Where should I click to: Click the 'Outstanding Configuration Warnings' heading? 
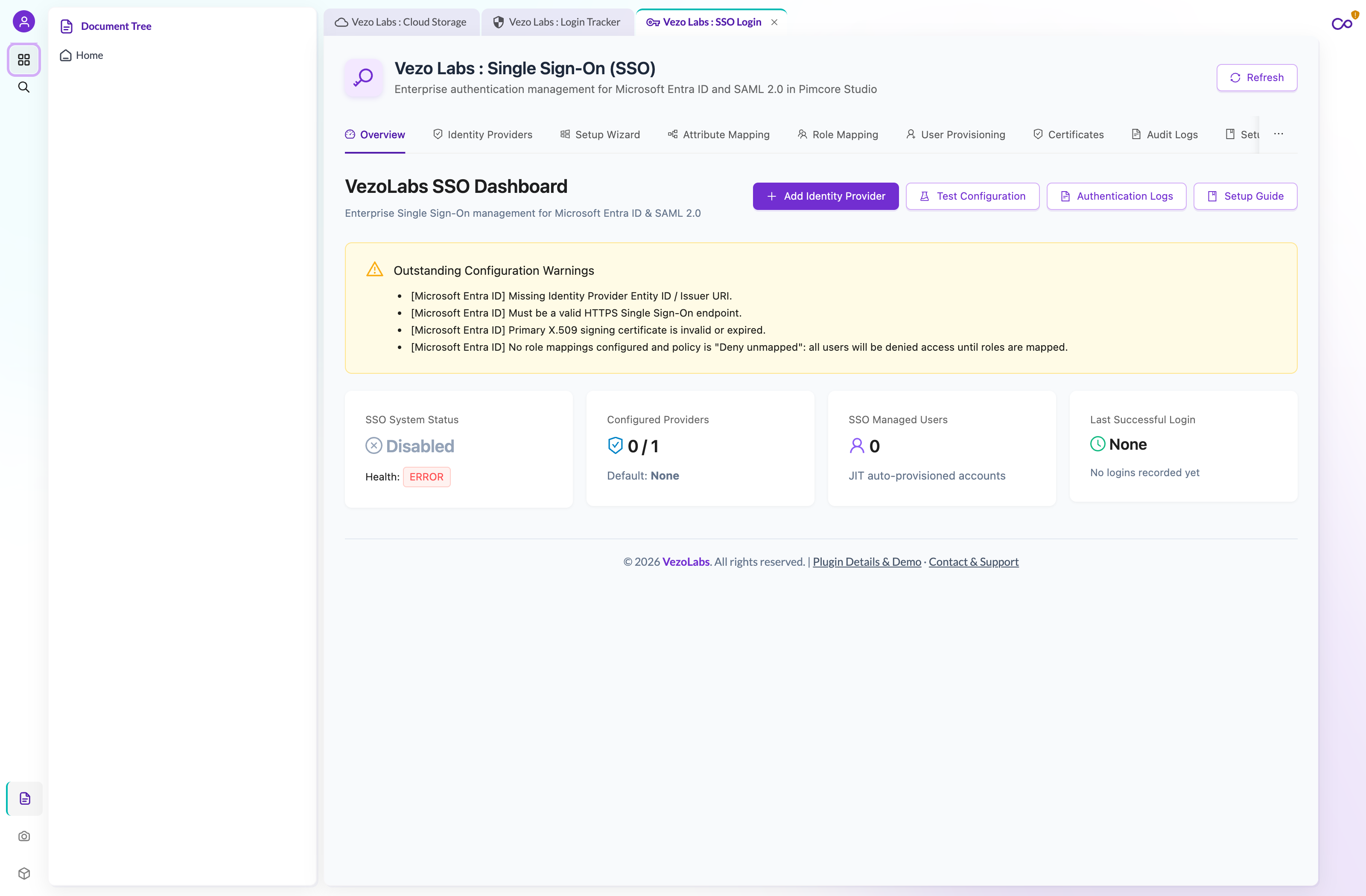click(x=493, y=271)
